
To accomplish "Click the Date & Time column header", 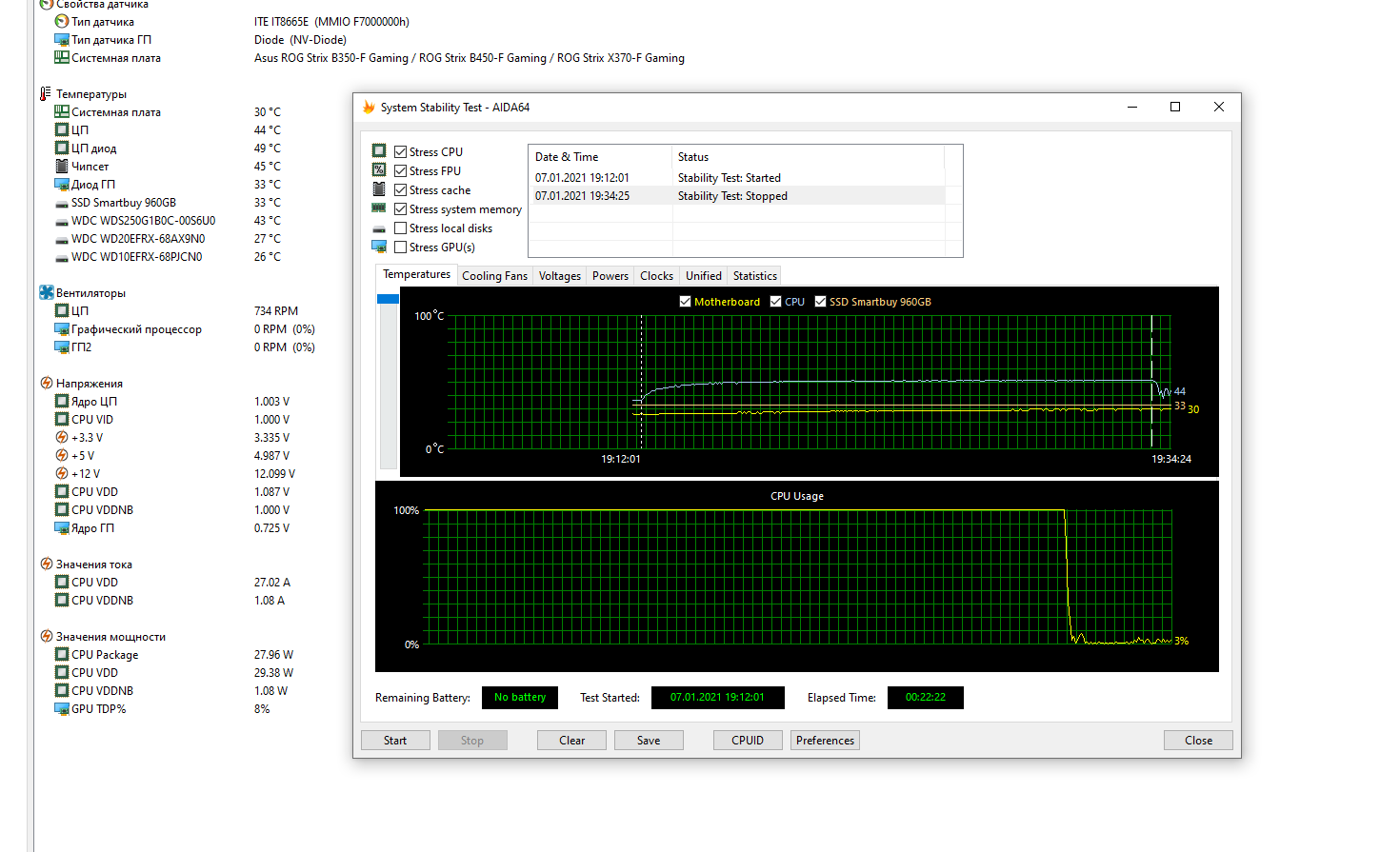I will [600, 157].
